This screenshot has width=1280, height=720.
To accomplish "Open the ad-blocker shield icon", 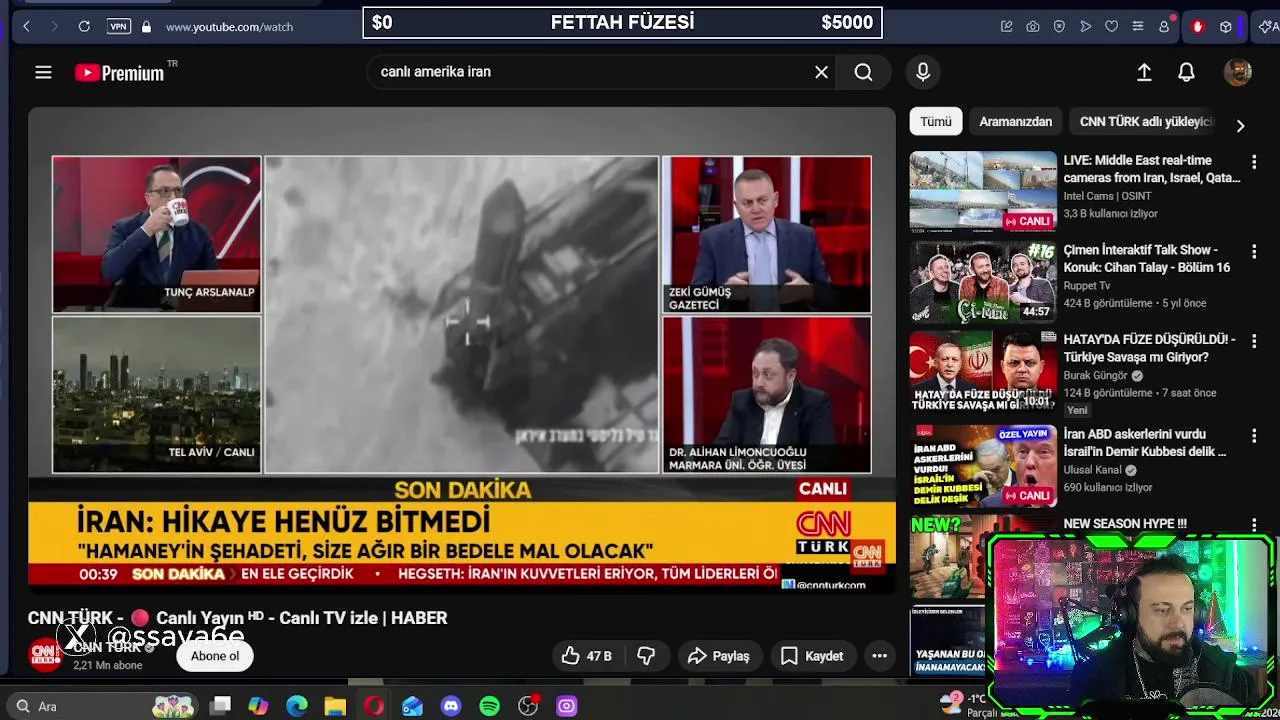I will click(x=1059, y=27).
